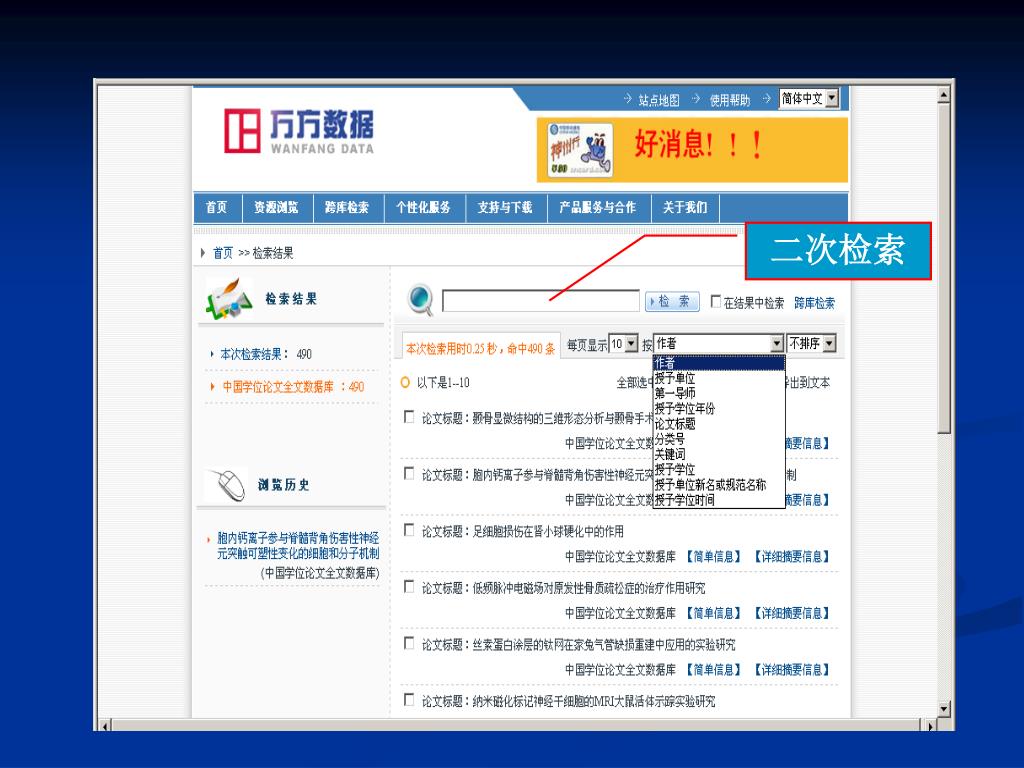Click the 检索 search button
Viewport: 1024px width, 768px height.
(672, 301)
